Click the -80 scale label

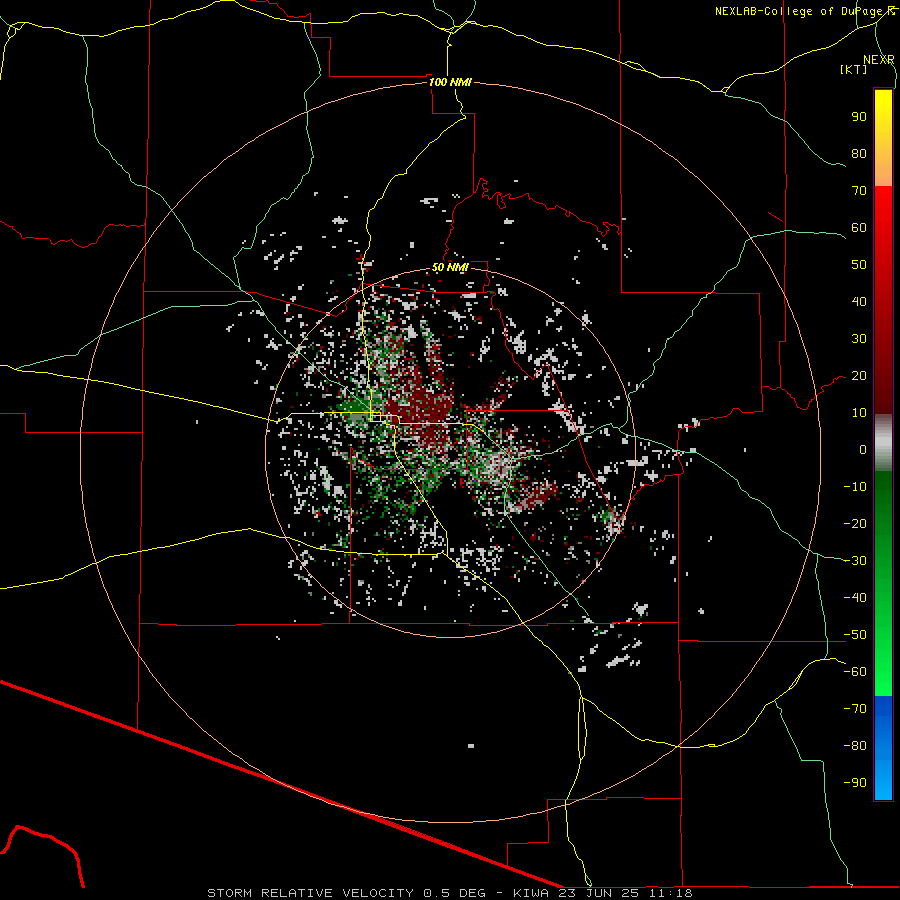point(855,746)
